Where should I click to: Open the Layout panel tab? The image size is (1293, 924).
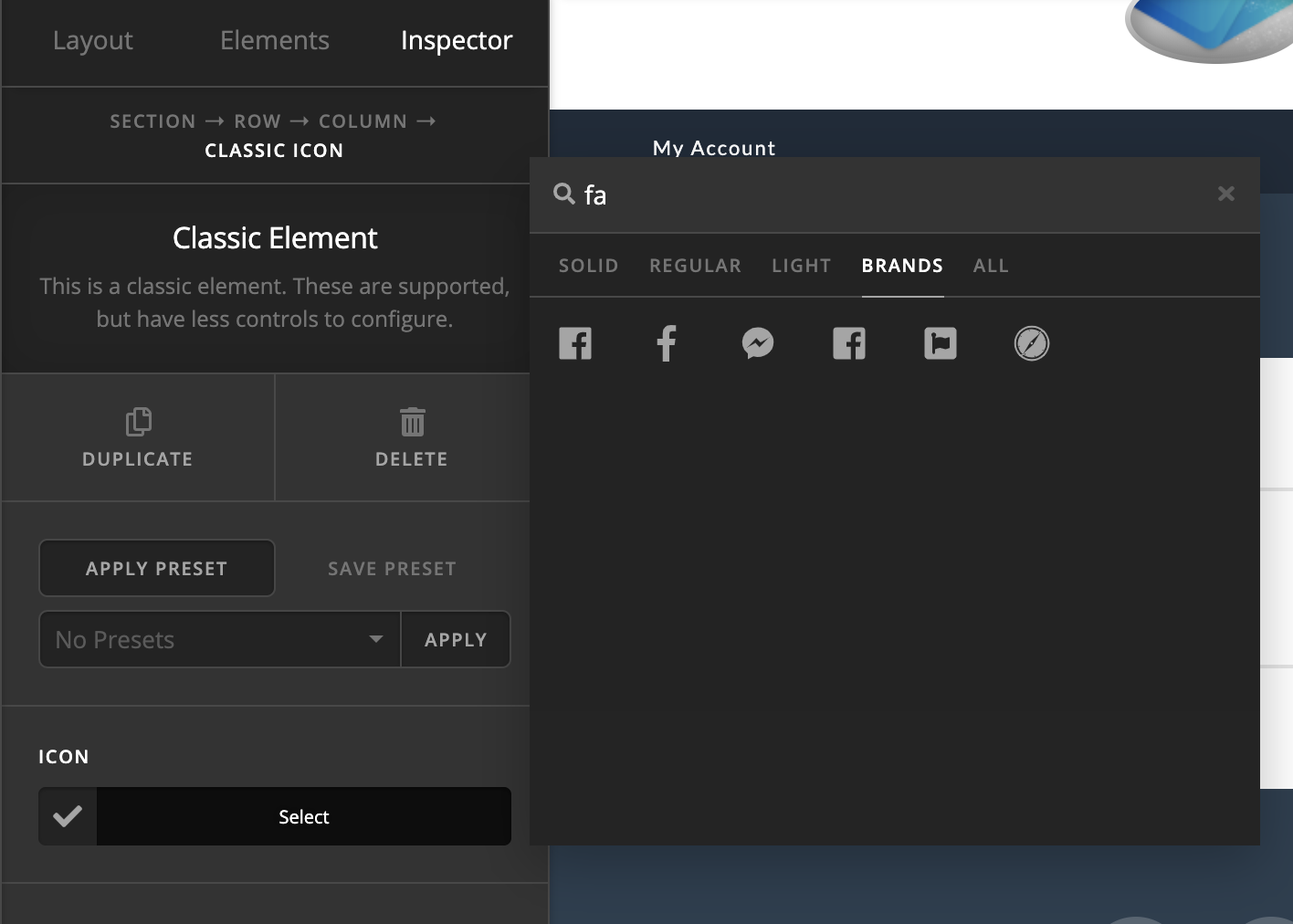click(92, 41)
